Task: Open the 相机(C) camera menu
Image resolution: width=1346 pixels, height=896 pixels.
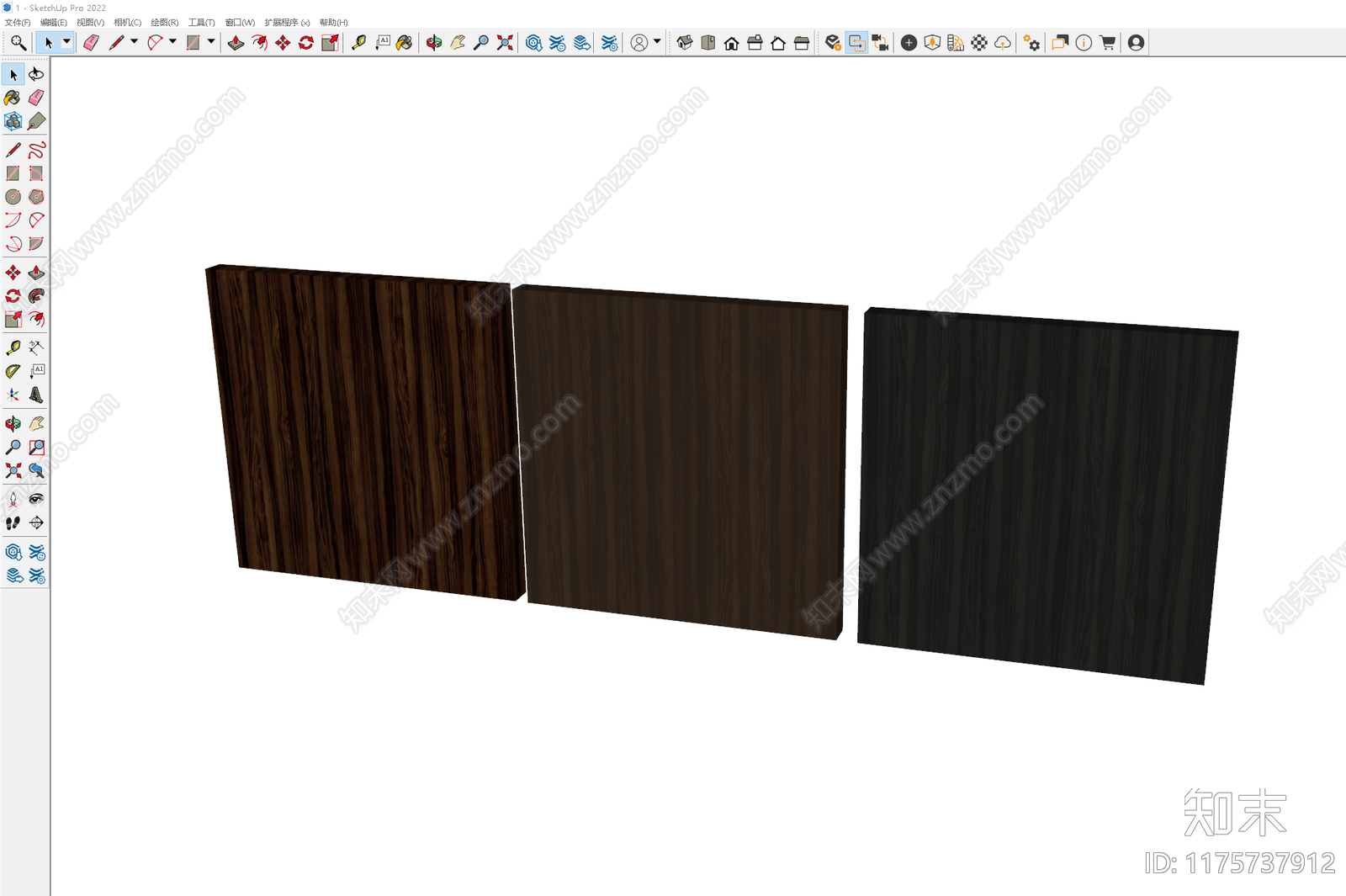Action: click(x=128, y=23)
